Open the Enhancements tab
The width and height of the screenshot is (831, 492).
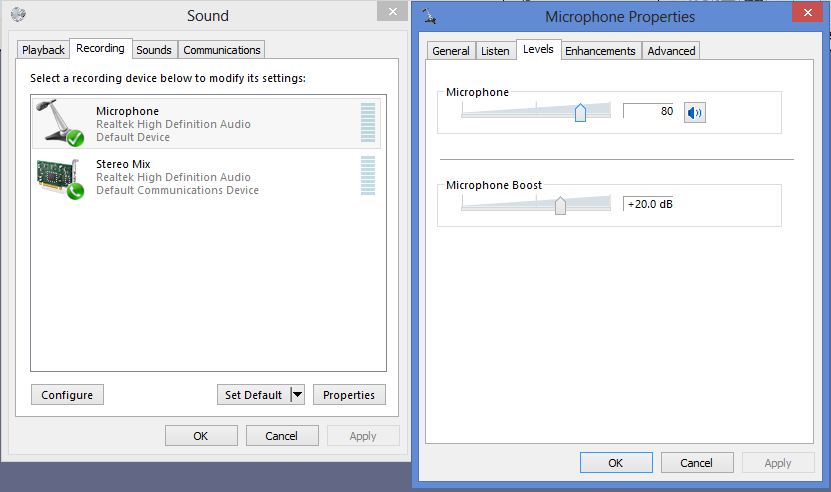600,51
